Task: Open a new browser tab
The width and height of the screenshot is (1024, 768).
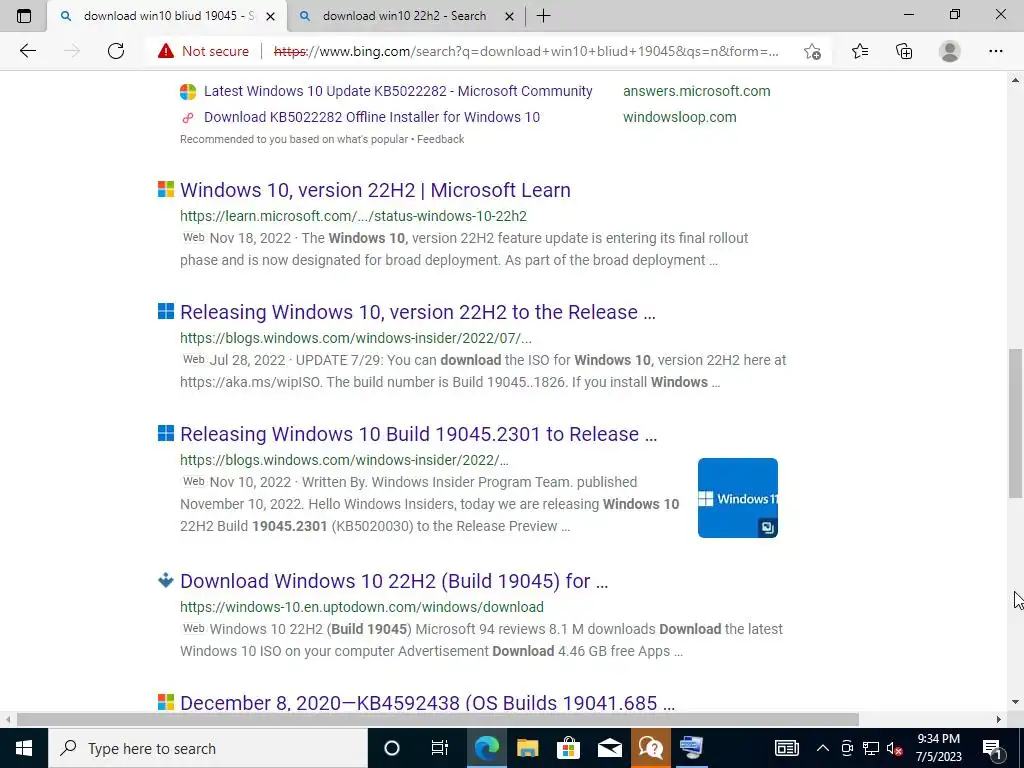Action: 543,16
